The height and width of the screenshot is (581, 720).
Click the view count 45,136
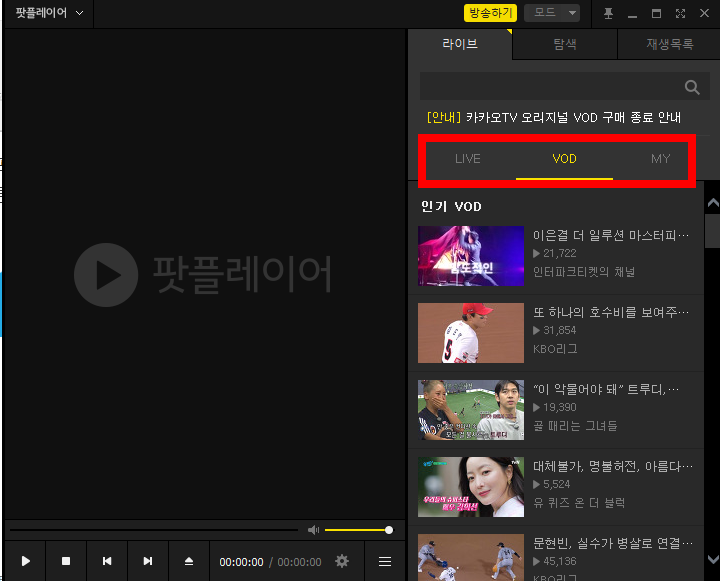pos(559,561)
